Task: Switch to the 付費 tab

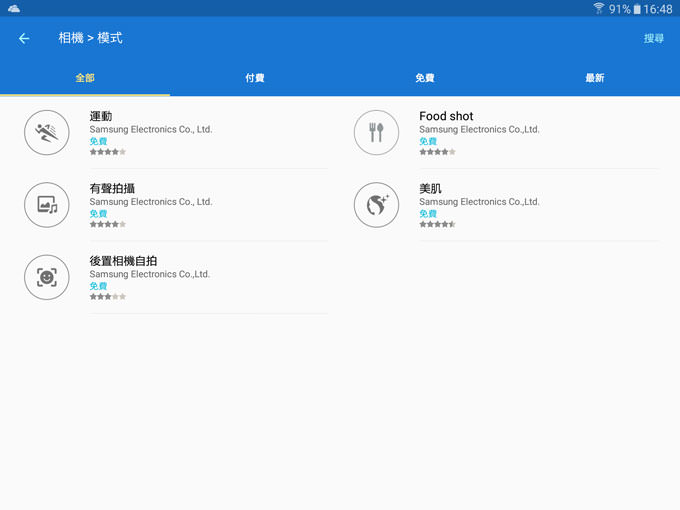Action: 255,78
